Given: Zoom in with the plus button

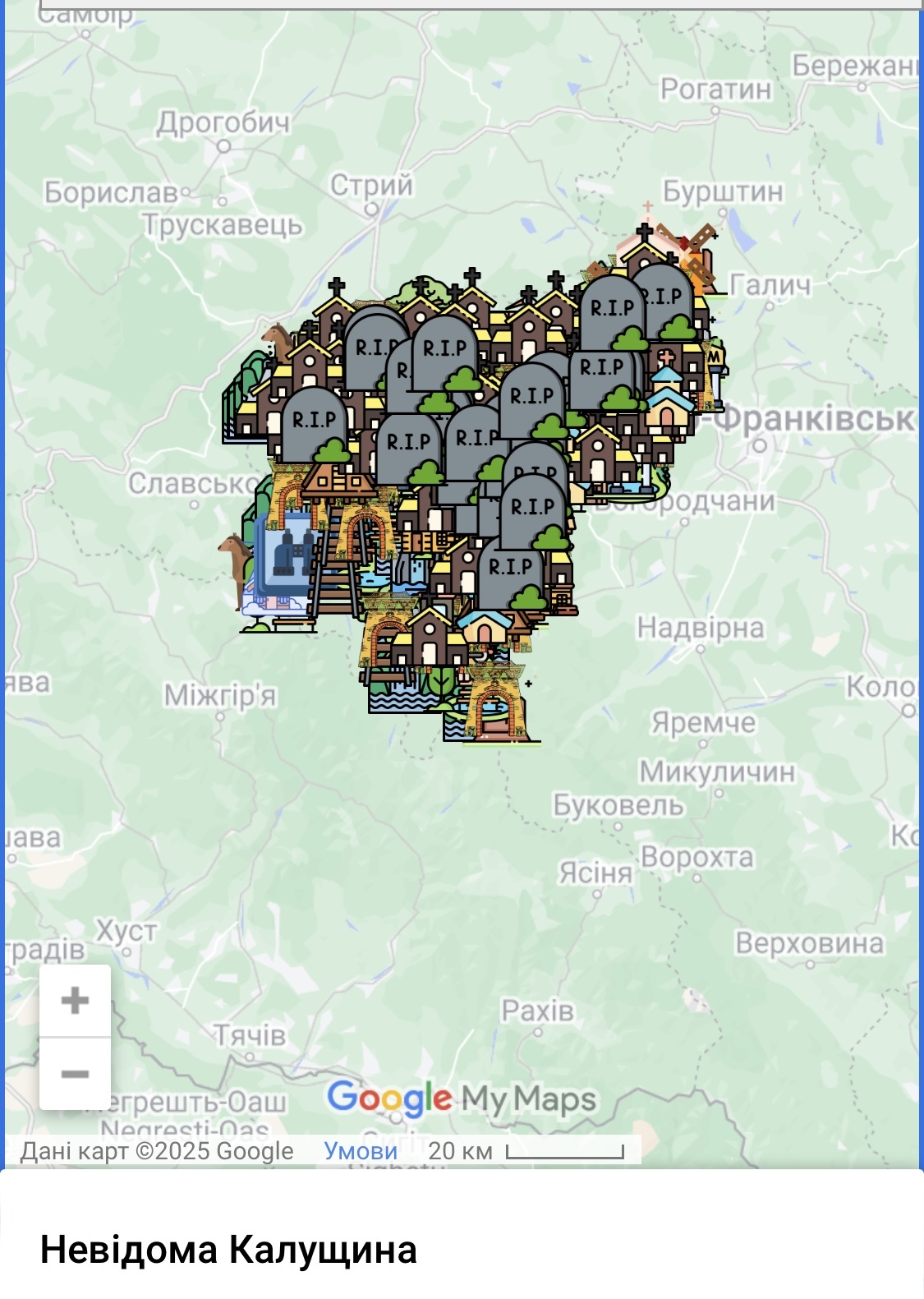Looking at the screenshot, I should point(75,1000).
